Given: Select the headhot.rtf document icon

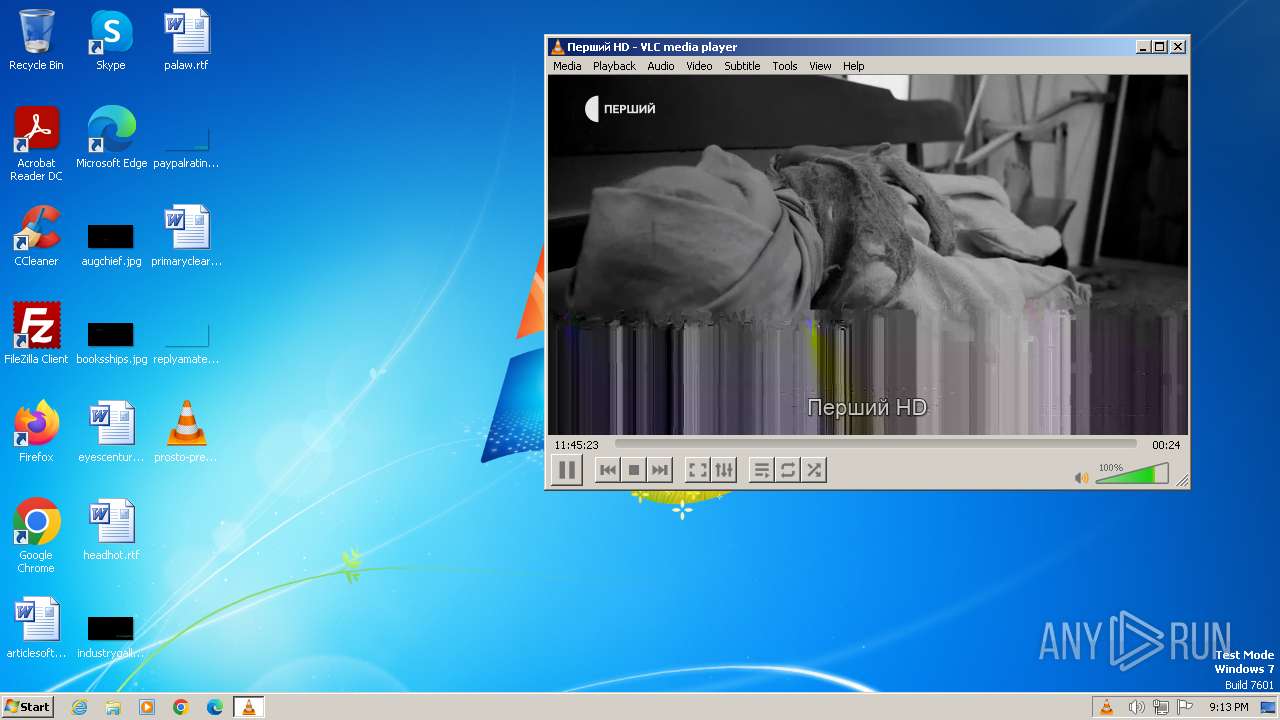Looking at the screenshot, I should pyautogui.click(x=111, y=530).
